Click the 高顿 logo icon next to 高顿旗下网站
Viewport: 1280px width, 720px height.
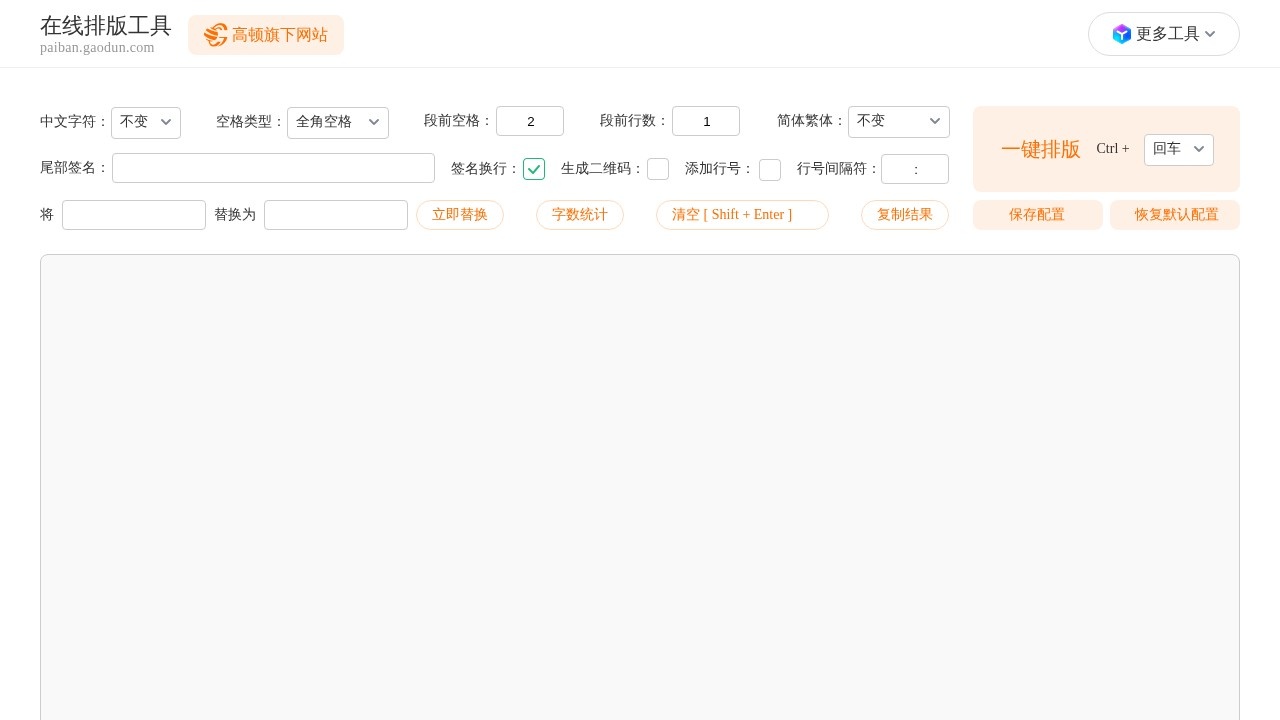(216, 35)
